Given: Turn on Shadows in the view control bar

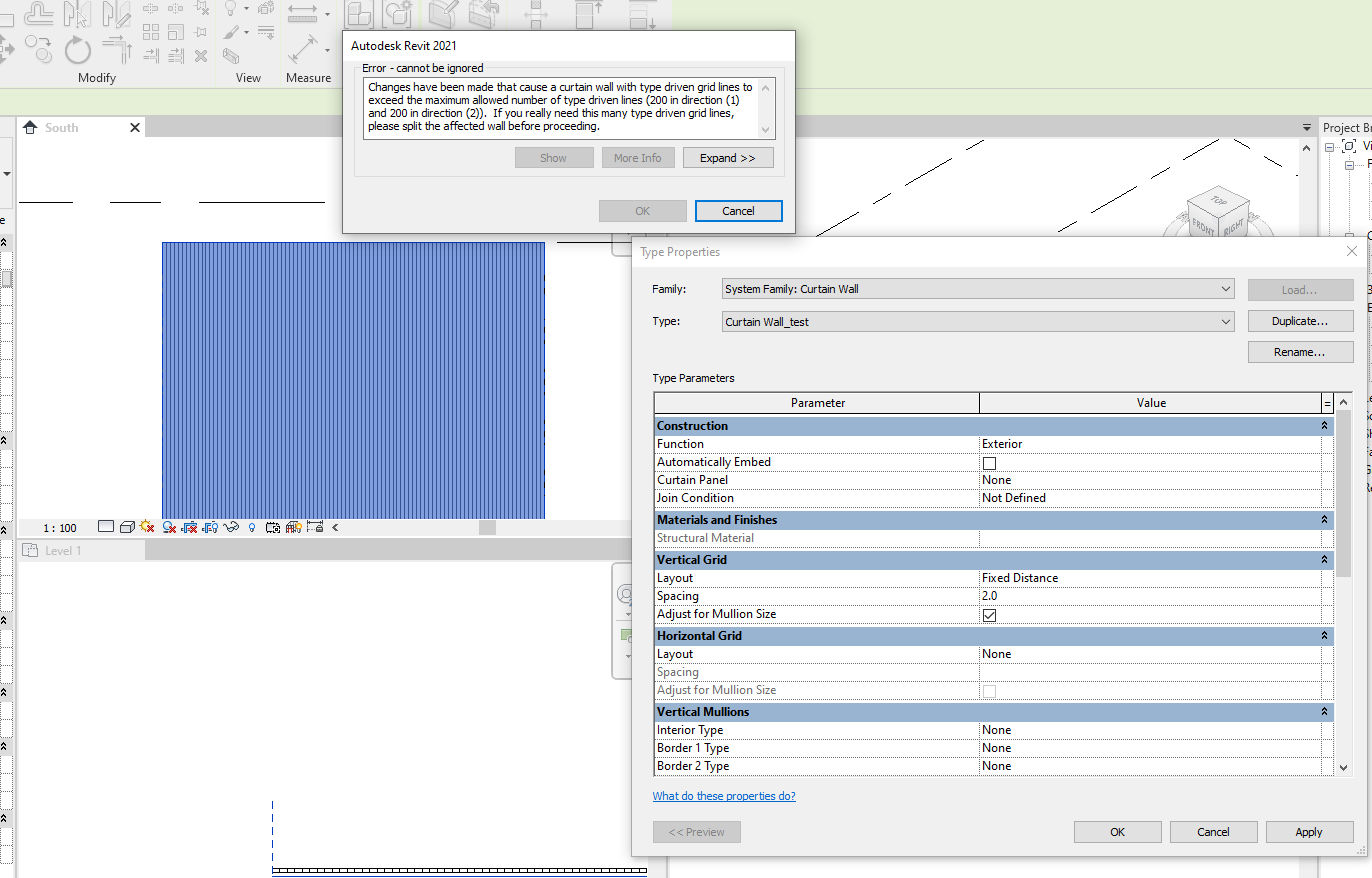Looking at the screenshot, I should [170, 527].
